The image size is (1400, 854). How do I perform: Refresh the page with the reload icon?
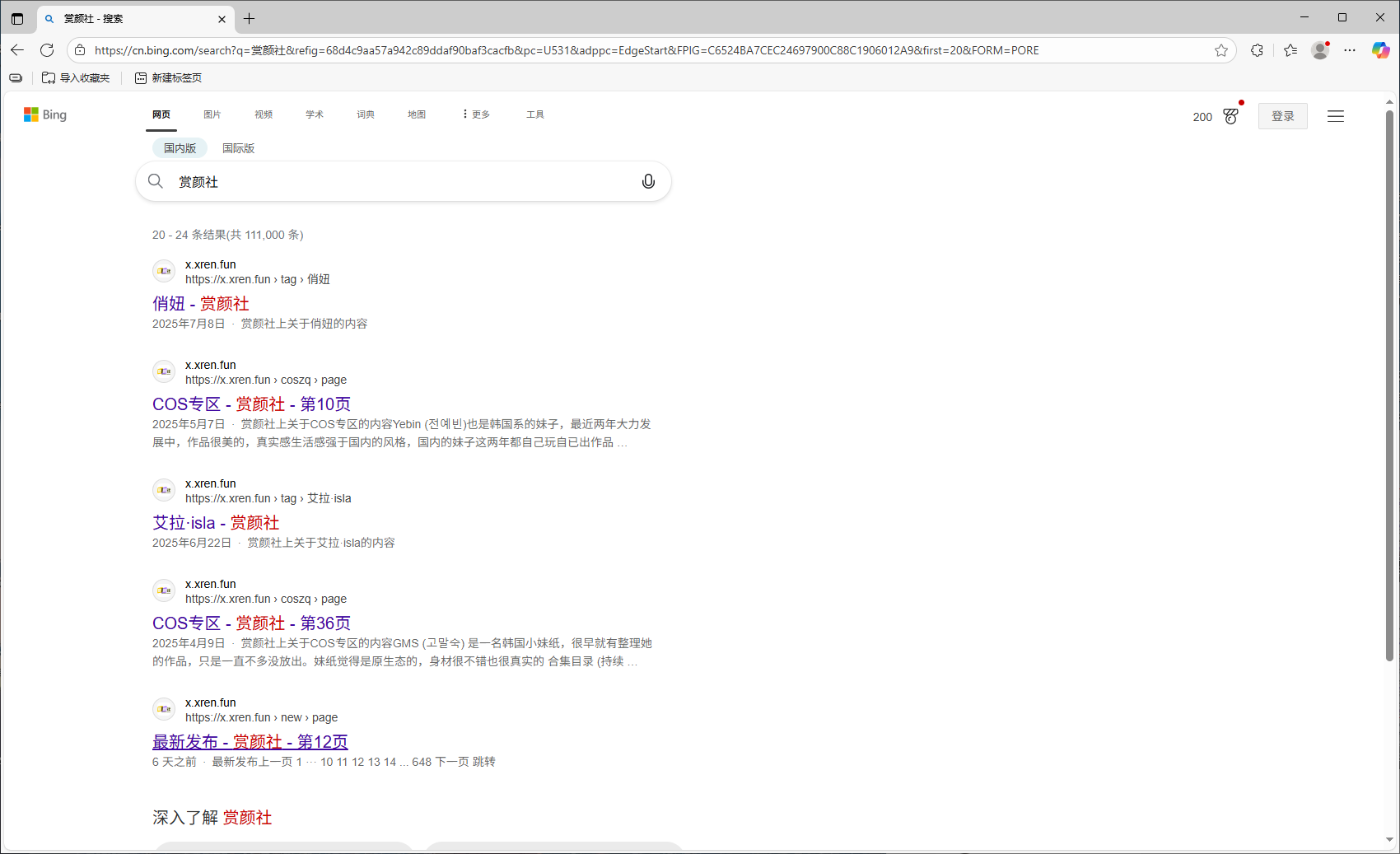(47, 50)
